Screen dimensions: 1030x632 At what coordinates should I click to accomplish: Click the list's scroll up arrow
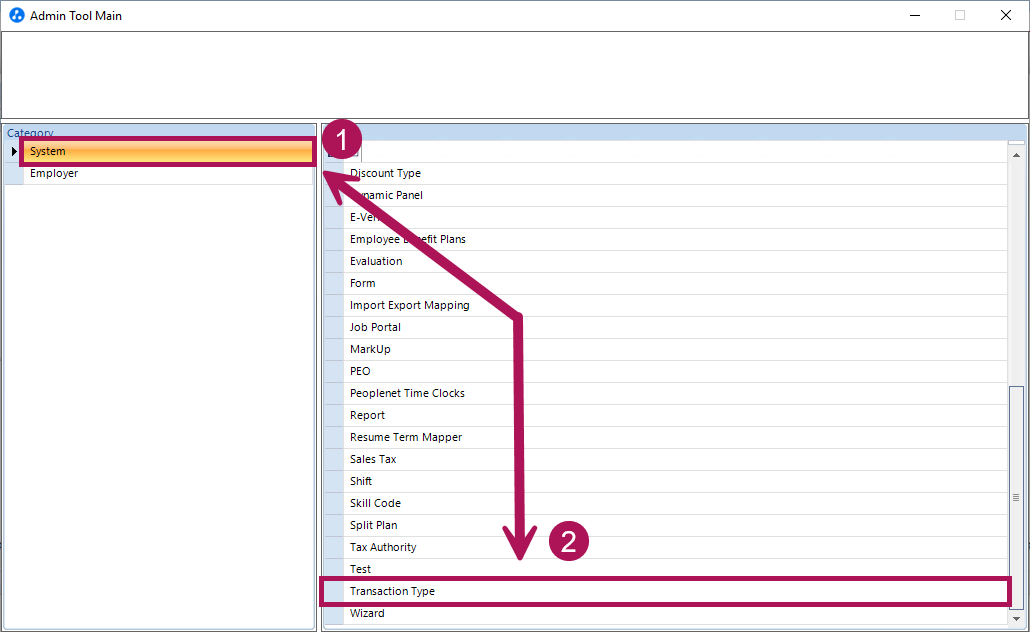(x=1016, y=155)
